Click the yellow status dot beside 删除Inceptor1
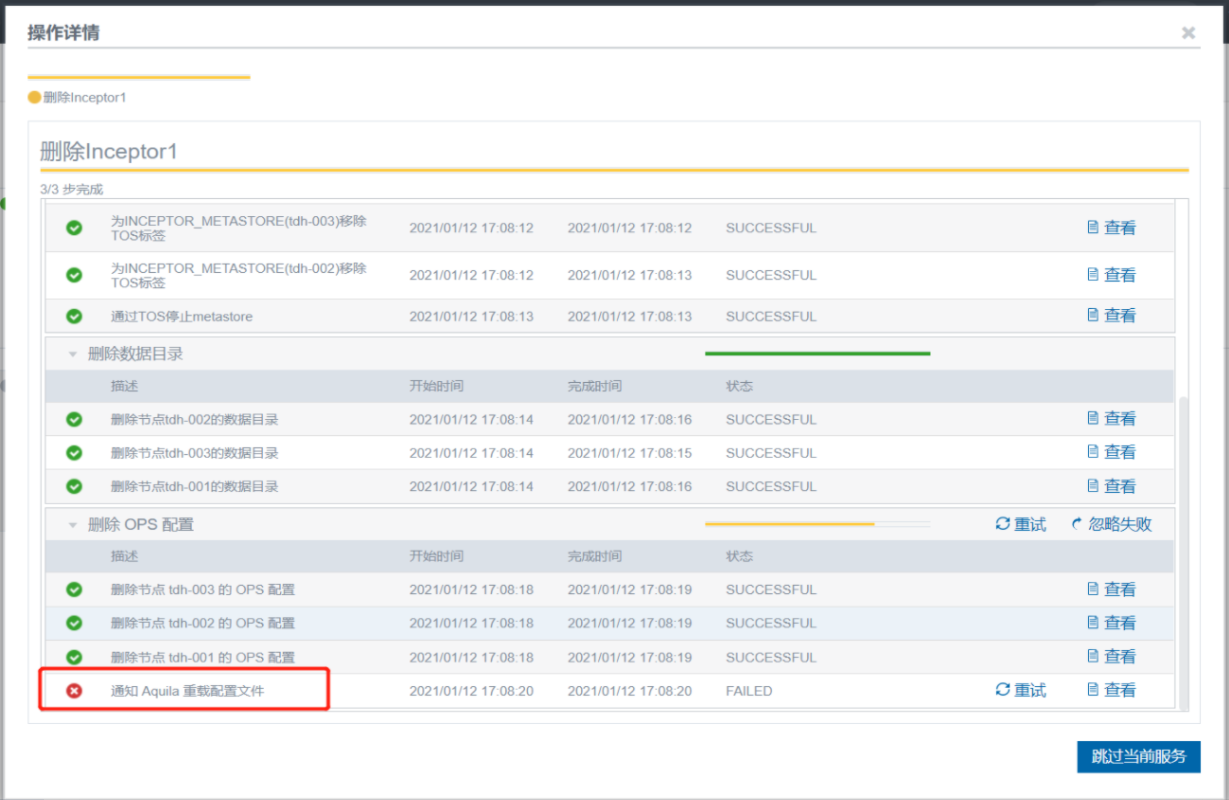Image resolution: width=1229 pixels, height=800 pixels. pos(34,98)
